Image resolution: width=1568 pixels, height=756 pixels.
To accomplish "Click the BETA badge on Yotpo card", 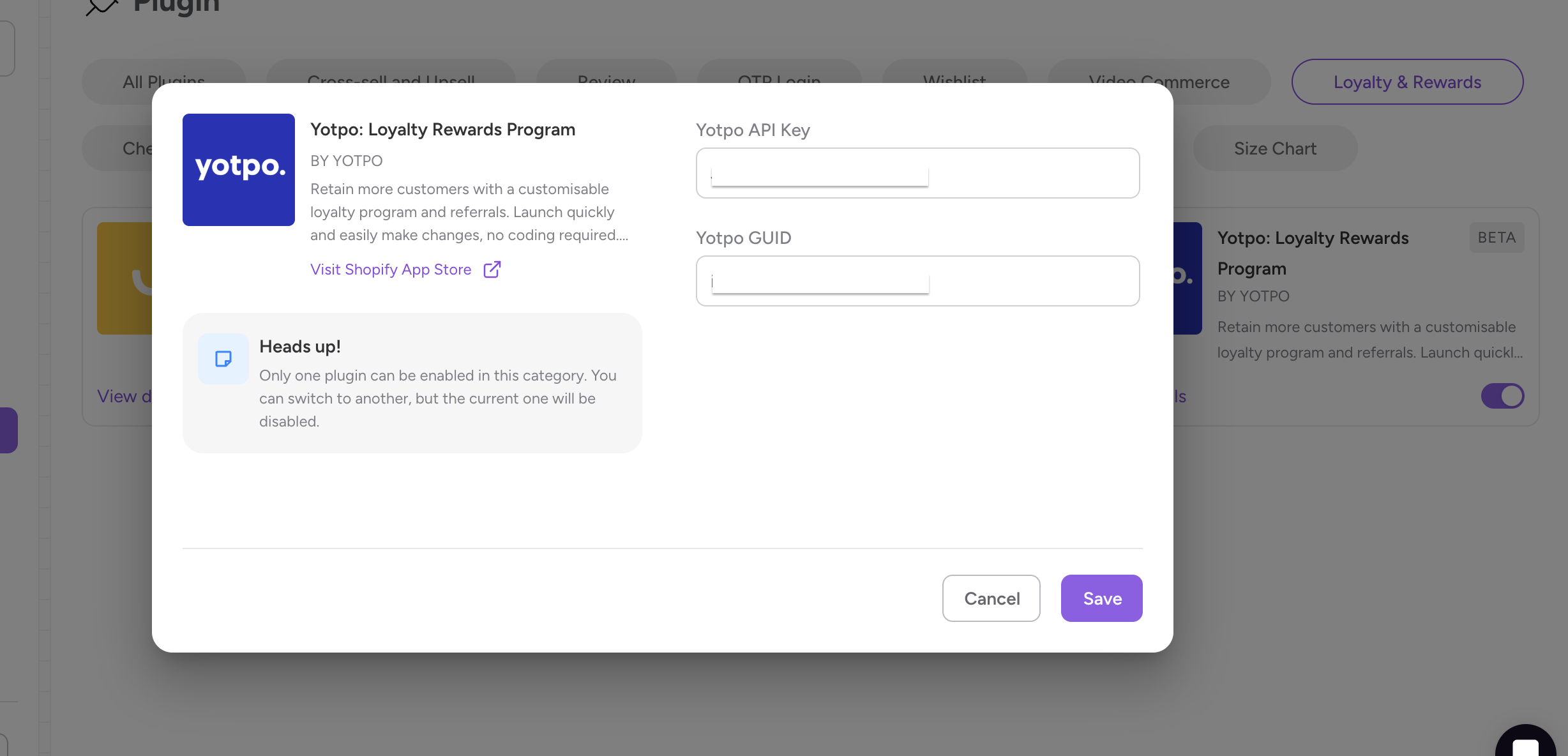I will pyautogui.click(x=1496, y=238).
